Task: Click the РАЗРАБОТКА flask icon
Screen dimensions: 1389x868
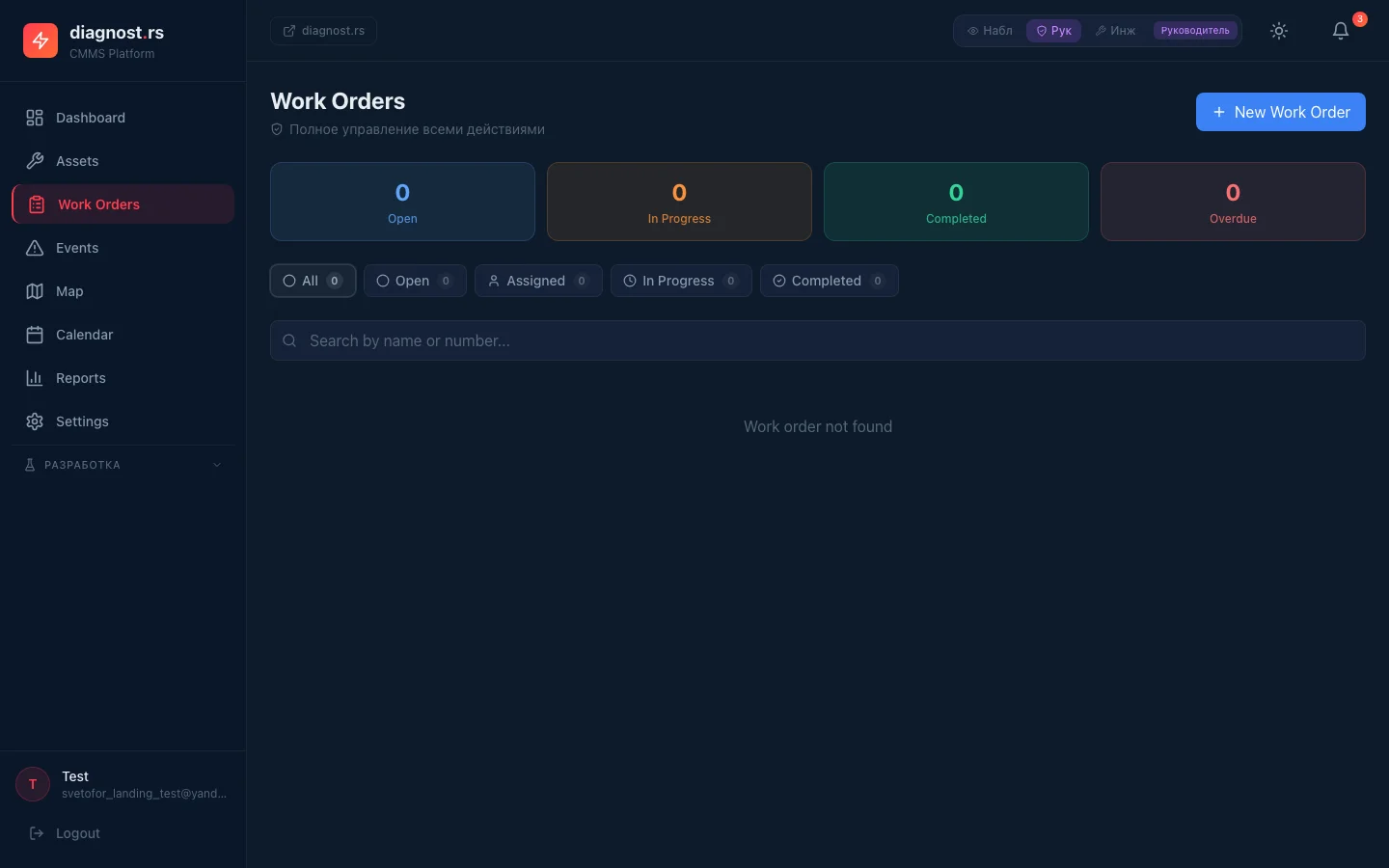Action: tap(30, 465)
